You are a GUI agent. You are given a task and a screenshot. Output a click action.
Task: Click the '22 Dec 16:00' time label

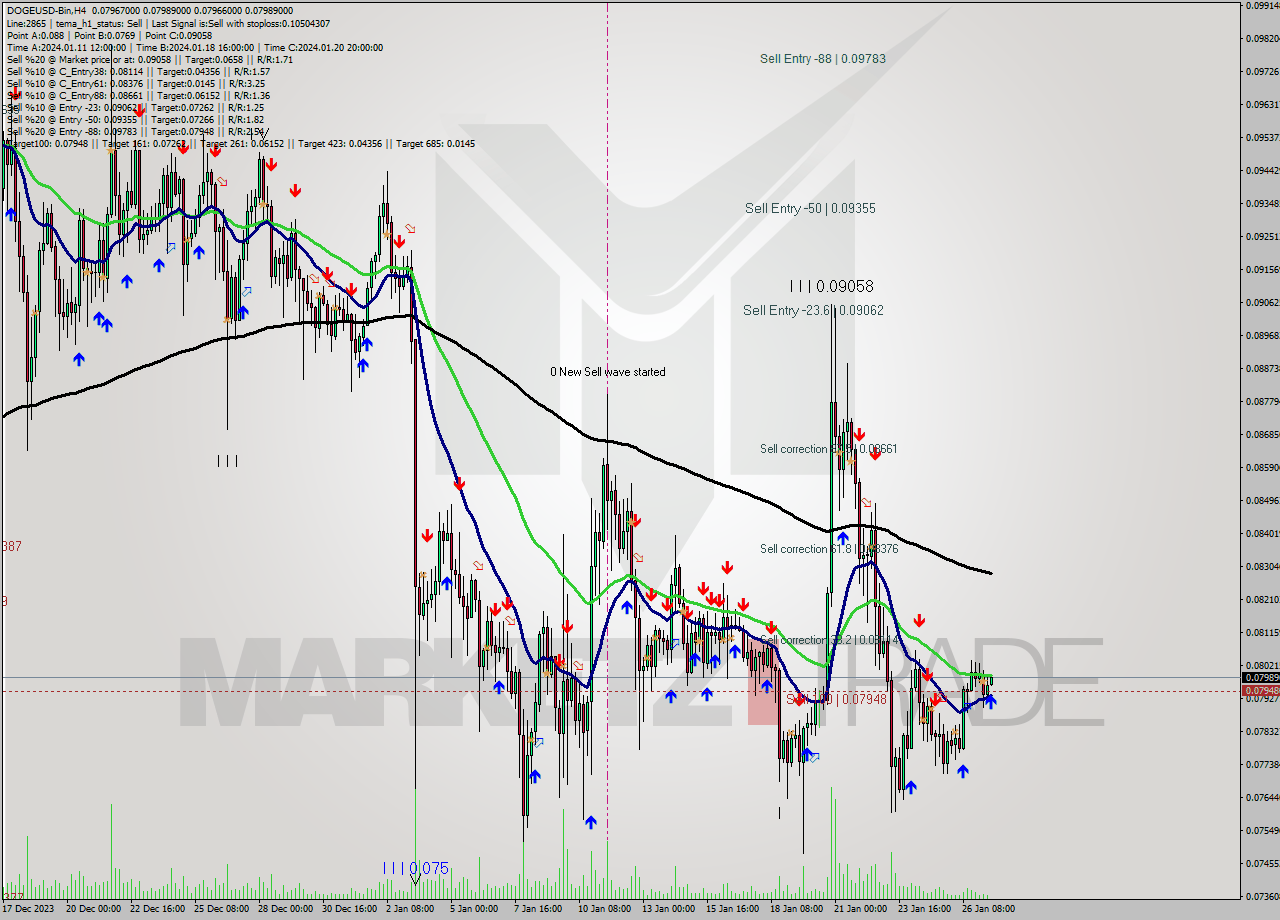(158, 909)
